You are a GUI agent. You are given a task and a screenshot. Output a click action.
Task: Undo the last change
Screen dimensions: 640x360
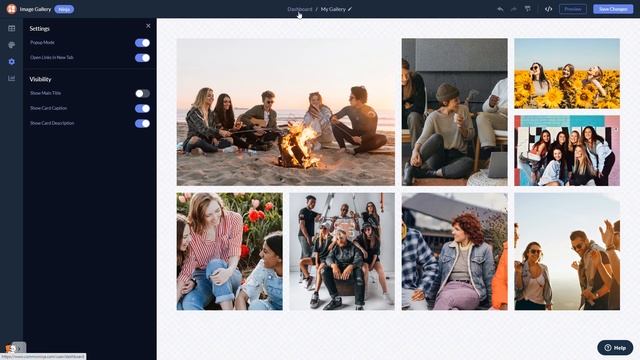pyautogui.click(x=500, y=9)
